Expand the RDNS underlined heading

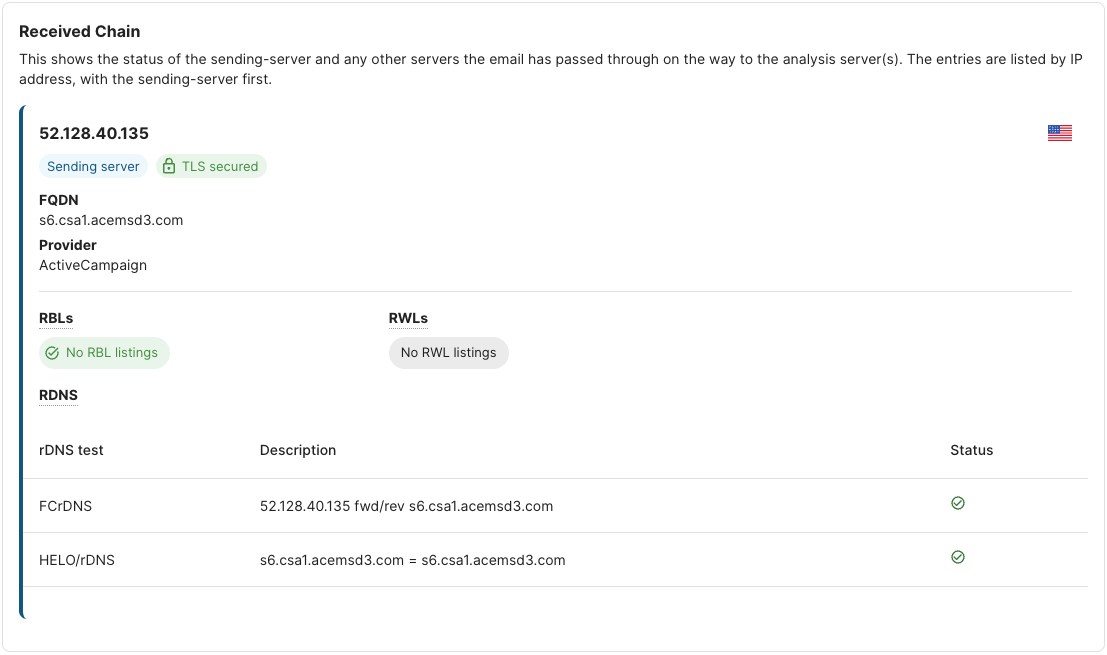tap(57, 395)
